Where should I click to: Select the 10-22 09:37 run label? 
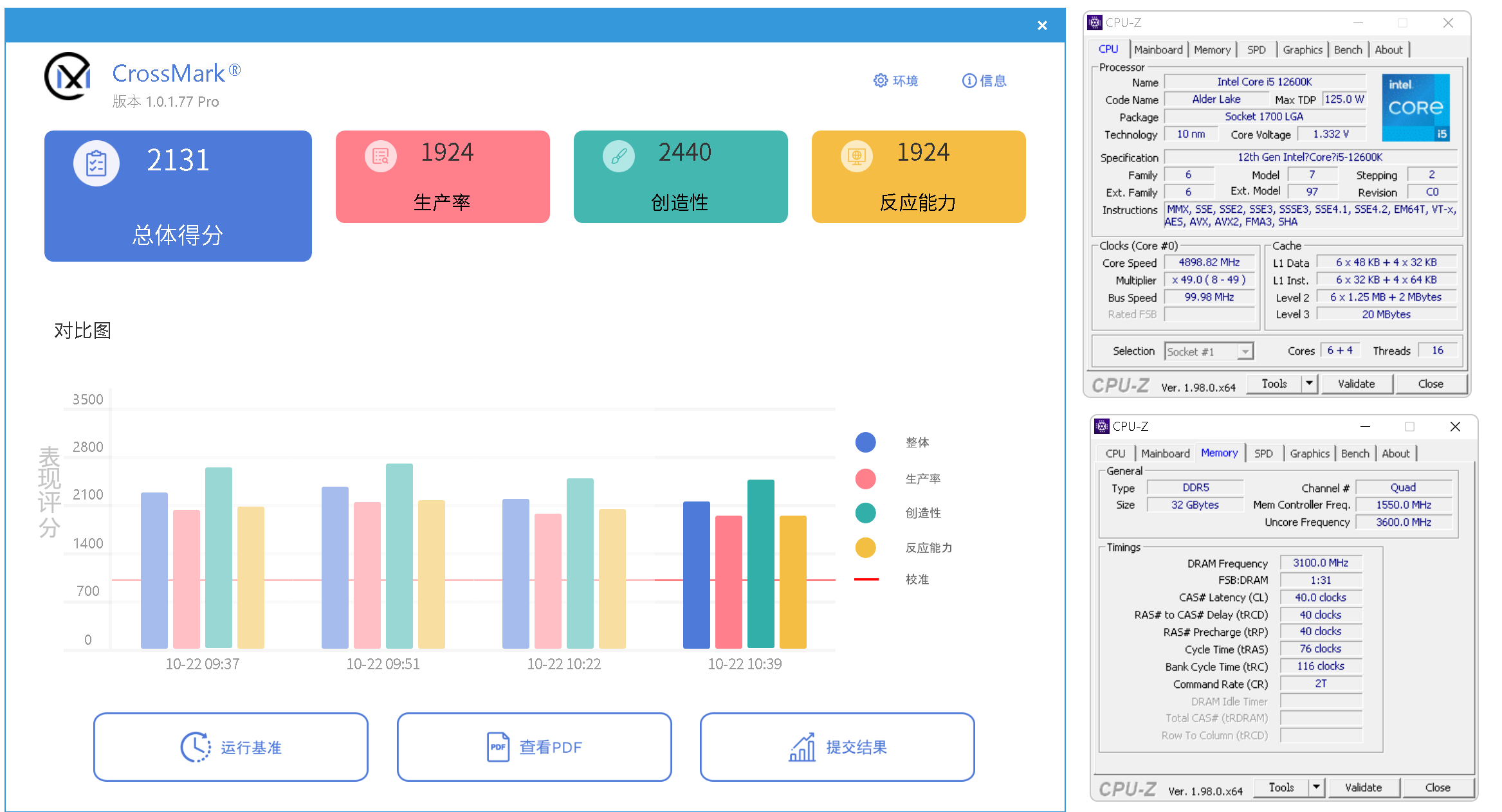point(203,664)
